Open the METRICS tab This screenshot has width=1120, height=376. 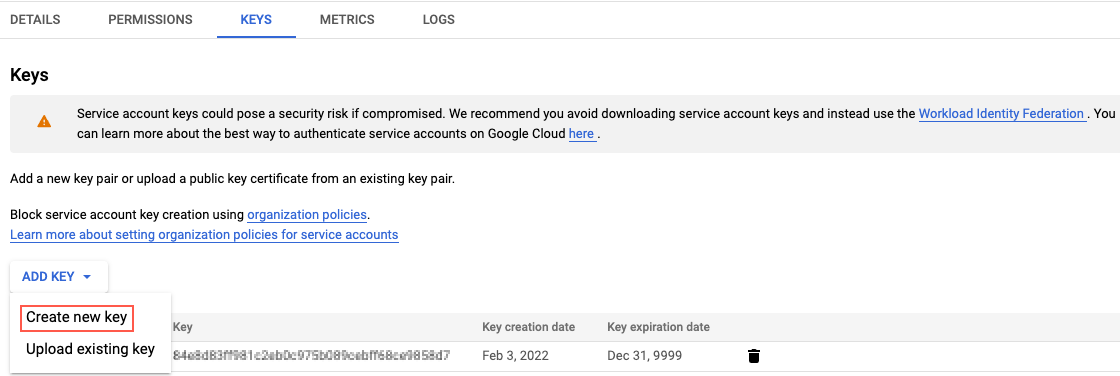[x=346, y=20]
